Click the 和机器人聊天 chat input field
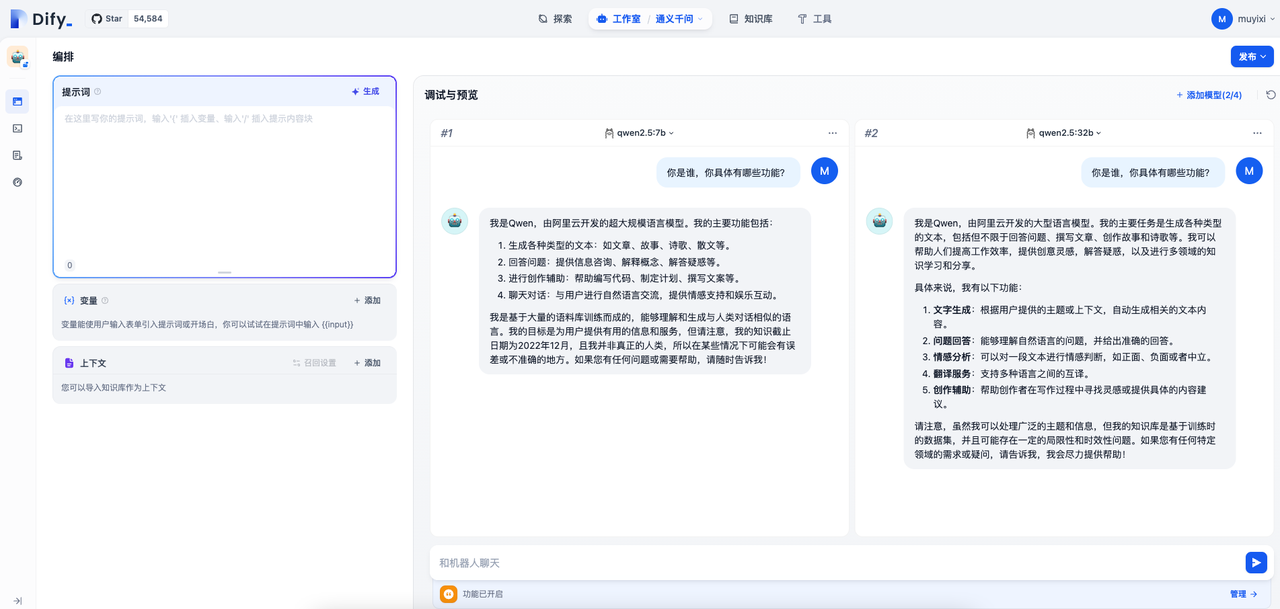Viewport: 1280px width, 609px height. (x=835, y=563)
